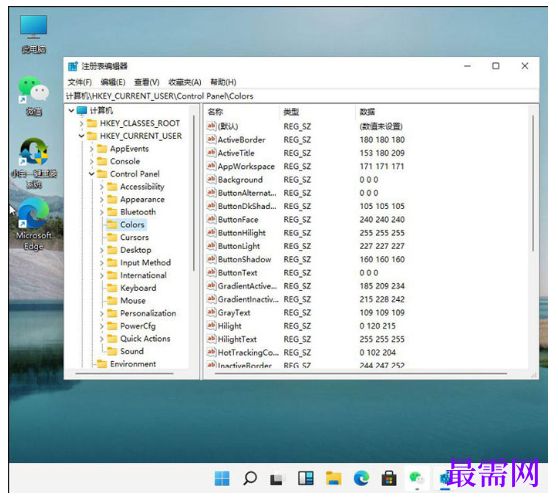Image resolution: width=558 pixels, height=504 pixels.
Task: Select the ActiveTitle value name
Action: 236,153
